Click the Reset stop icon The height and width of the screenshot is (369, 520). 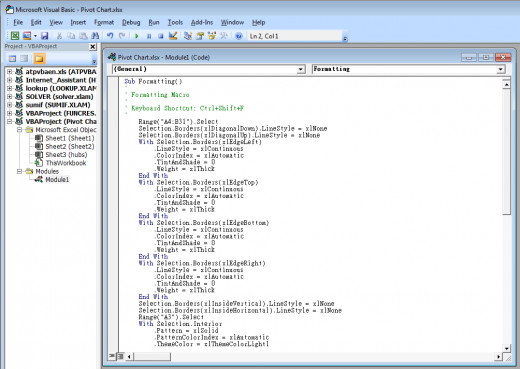point(161,36)
